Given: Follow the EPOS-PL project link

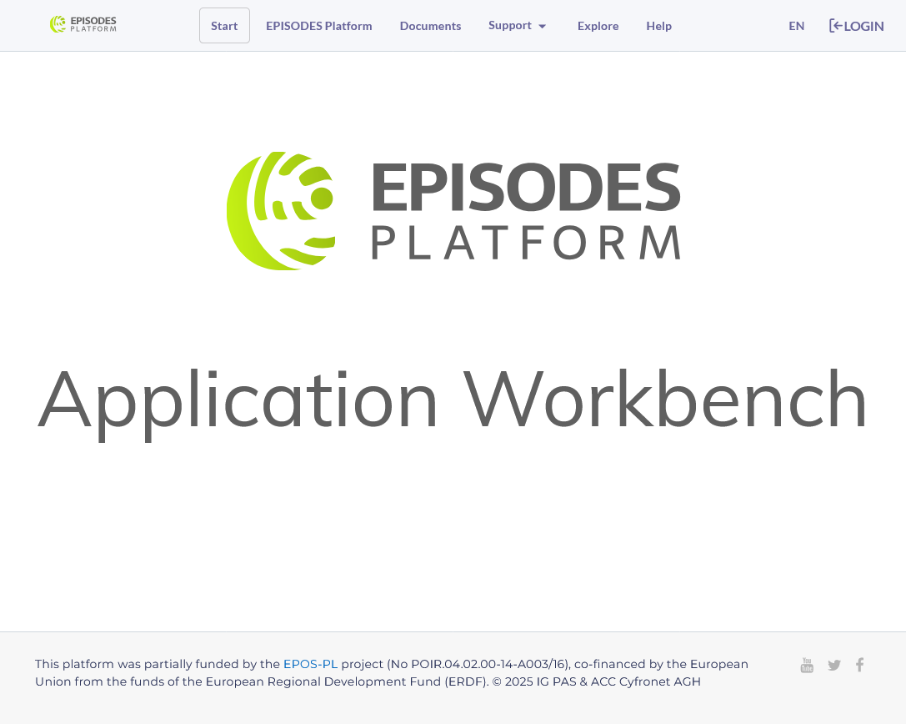Looking at the screenshot, I should [310, 664].
